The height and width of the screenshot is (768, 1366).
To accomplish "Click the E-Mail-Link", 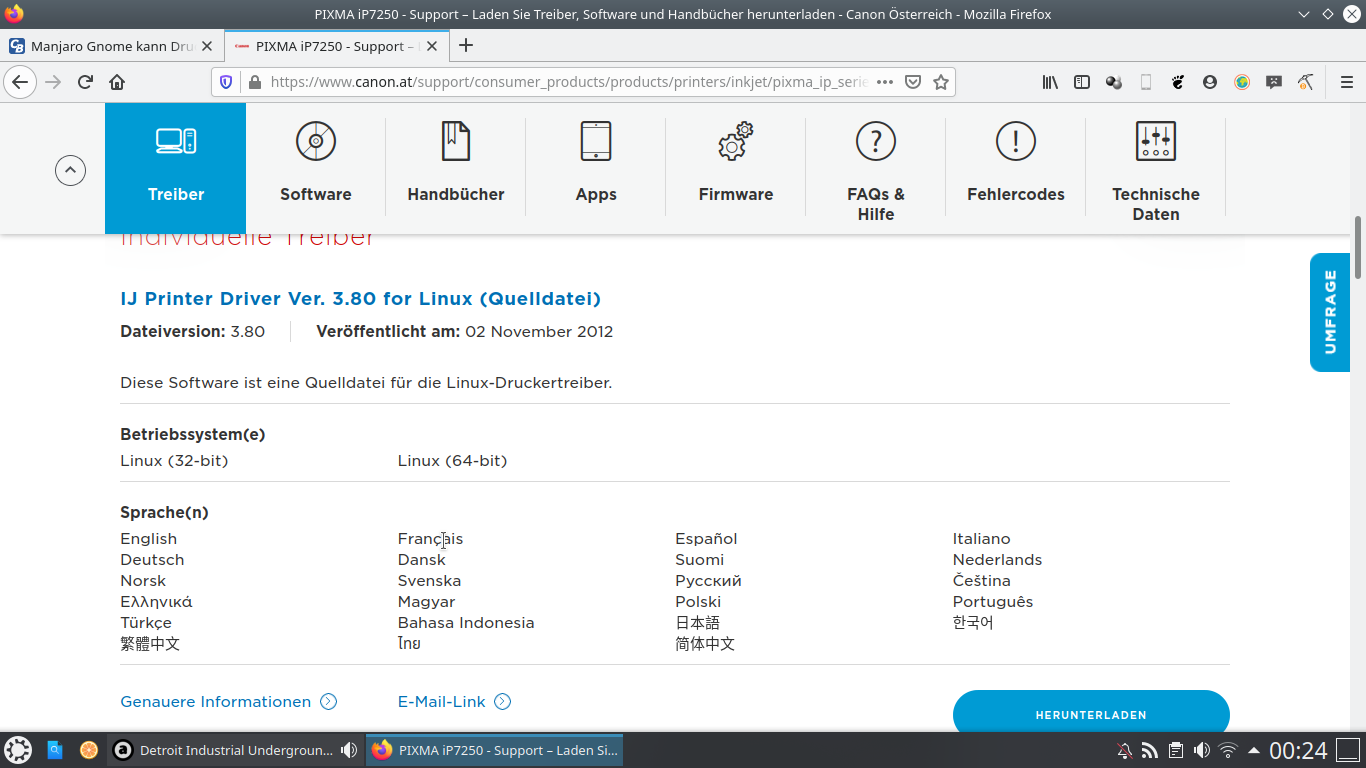I will pyautogui.click(x=454, y=702).
